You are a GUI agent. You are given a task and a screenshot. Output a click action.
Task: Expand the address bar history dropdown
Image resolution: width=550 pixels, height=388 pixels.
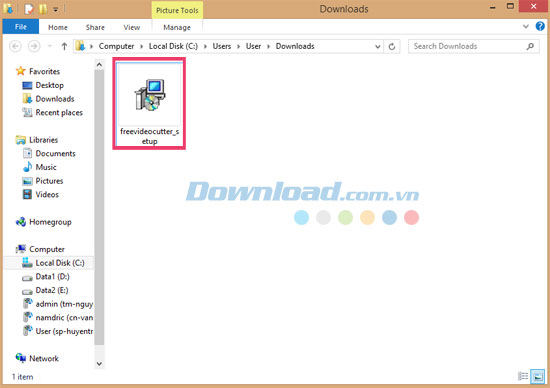tap(377, 46)
